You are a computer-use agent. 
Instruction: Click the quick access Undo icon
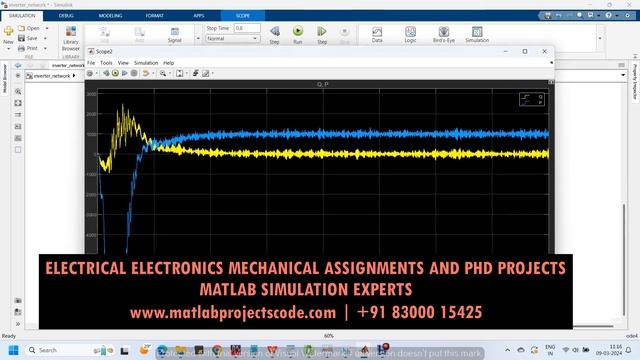(558, 16)
